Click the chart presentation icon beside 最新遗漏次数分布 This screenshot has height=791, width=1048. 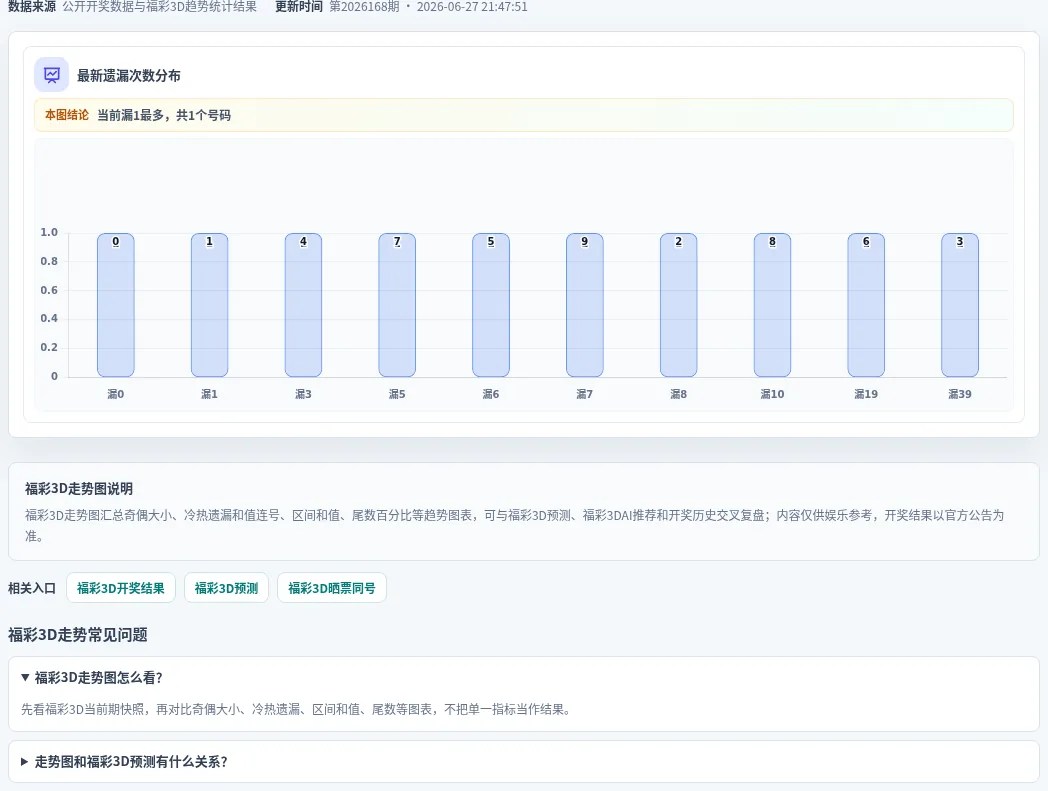51,75
